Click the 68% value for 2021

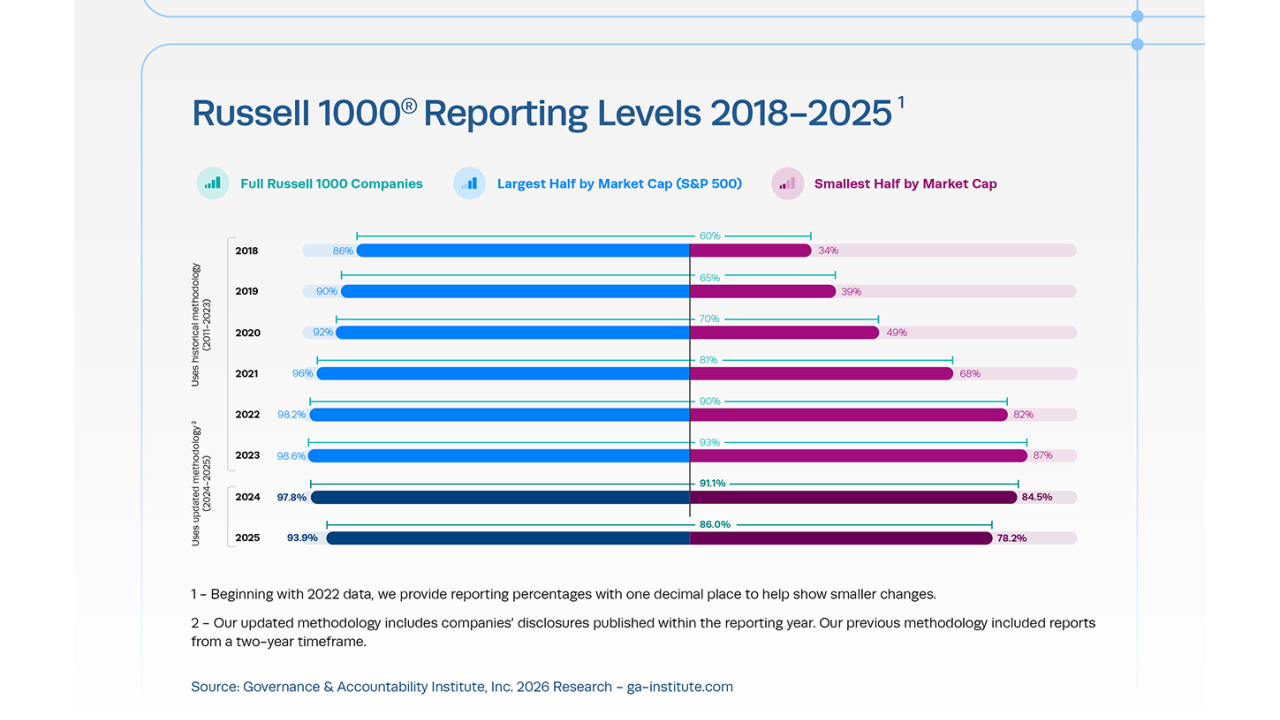pyautogui.click(x=970, y=374)
